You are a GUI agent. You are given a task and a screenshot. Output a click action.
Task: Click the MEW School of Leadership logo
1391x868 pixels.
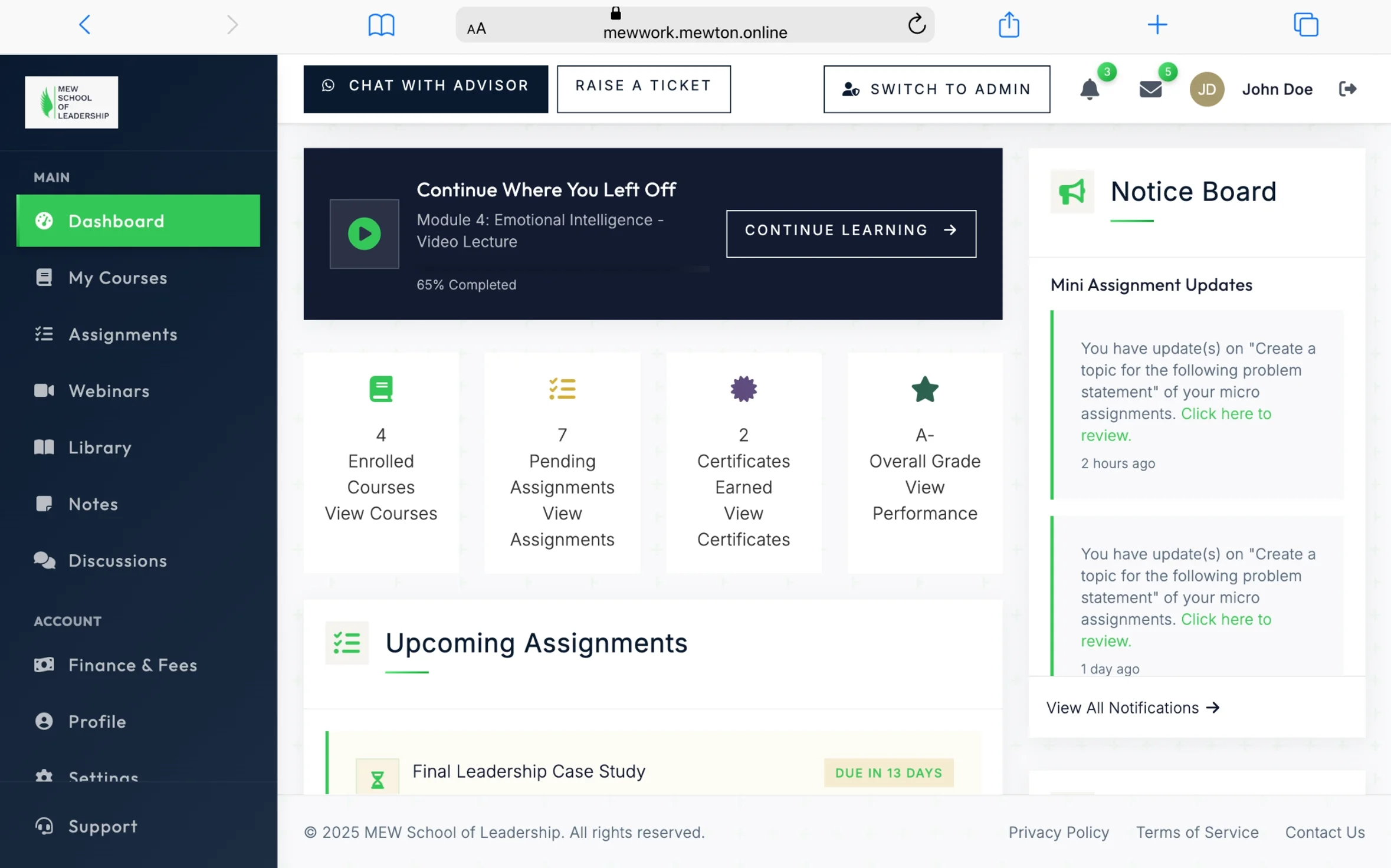tap(71, 102)
